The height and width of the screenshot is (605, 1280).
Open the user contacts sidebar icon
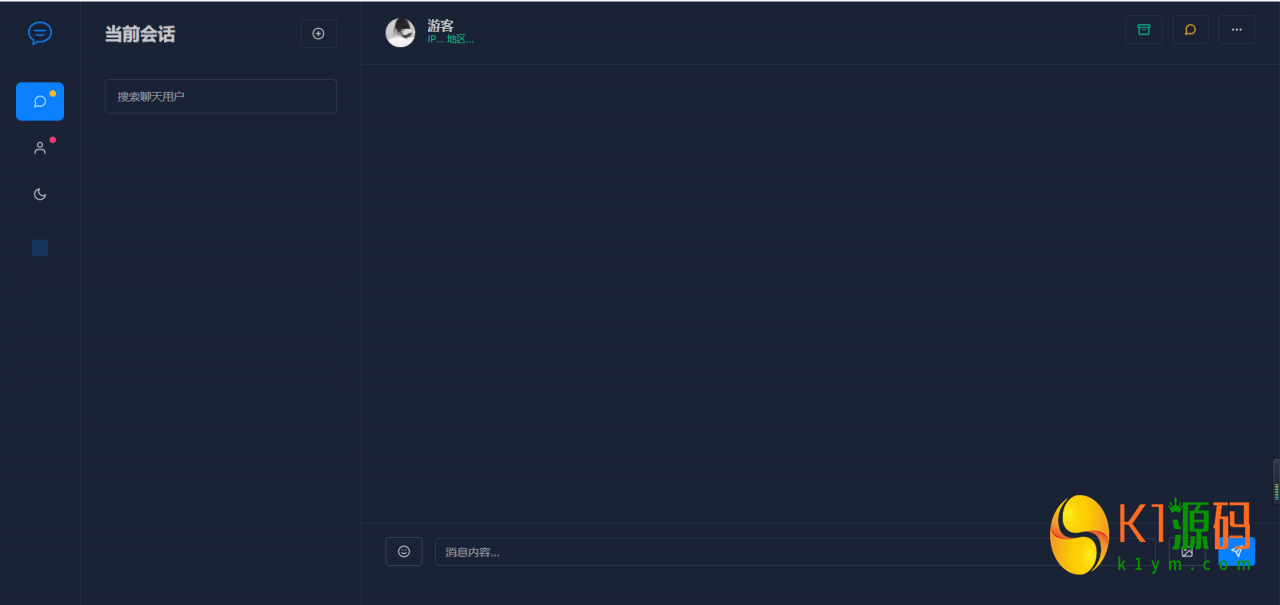pyautogui.click(x=40, y=148)
